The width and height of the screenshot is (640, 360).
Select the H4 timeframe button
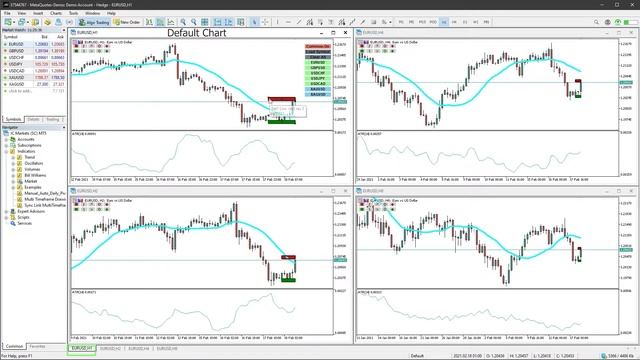[x=454, y=22]
